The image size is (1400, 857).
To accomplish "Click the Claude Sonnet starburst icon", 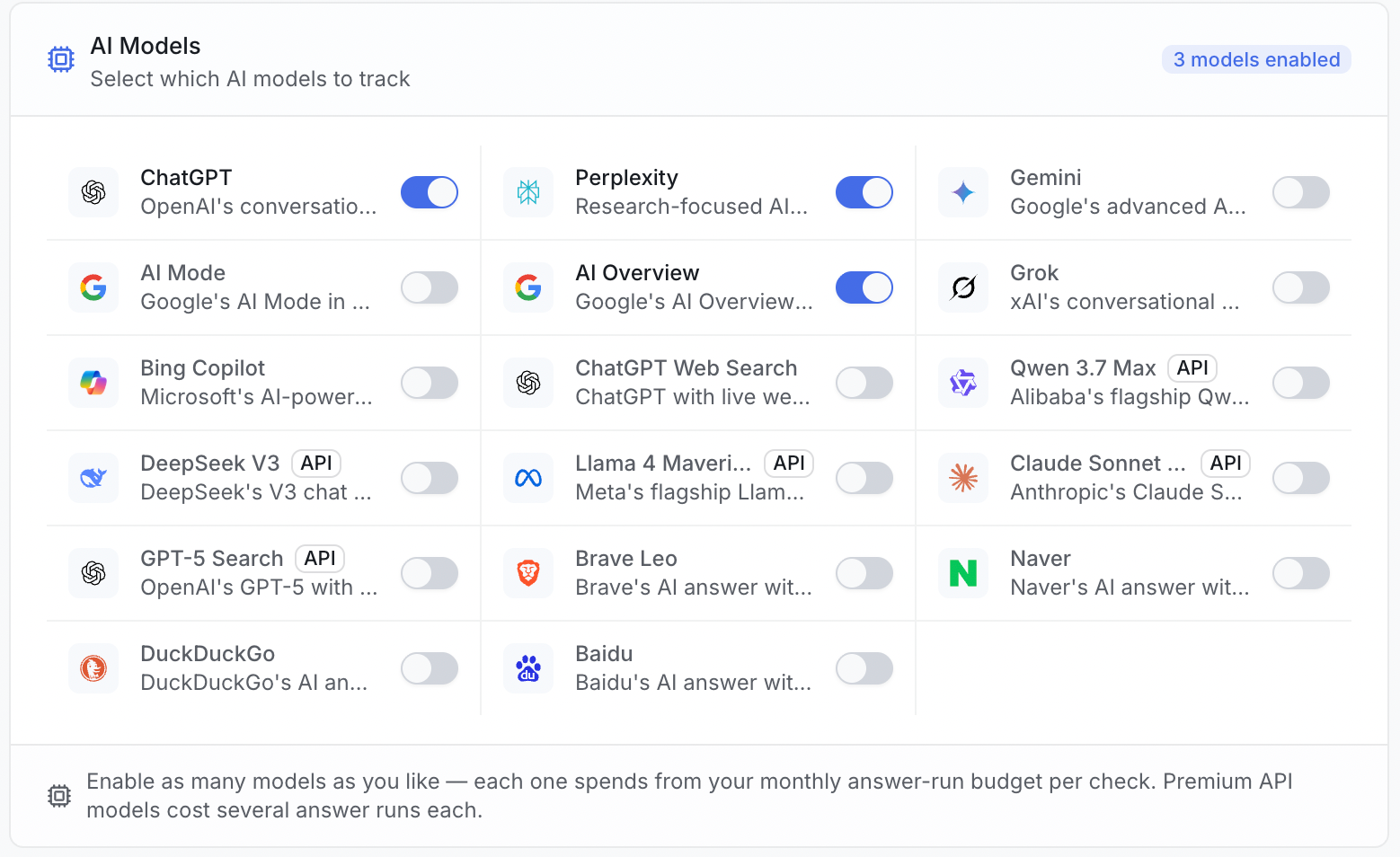I will [963, 478].
